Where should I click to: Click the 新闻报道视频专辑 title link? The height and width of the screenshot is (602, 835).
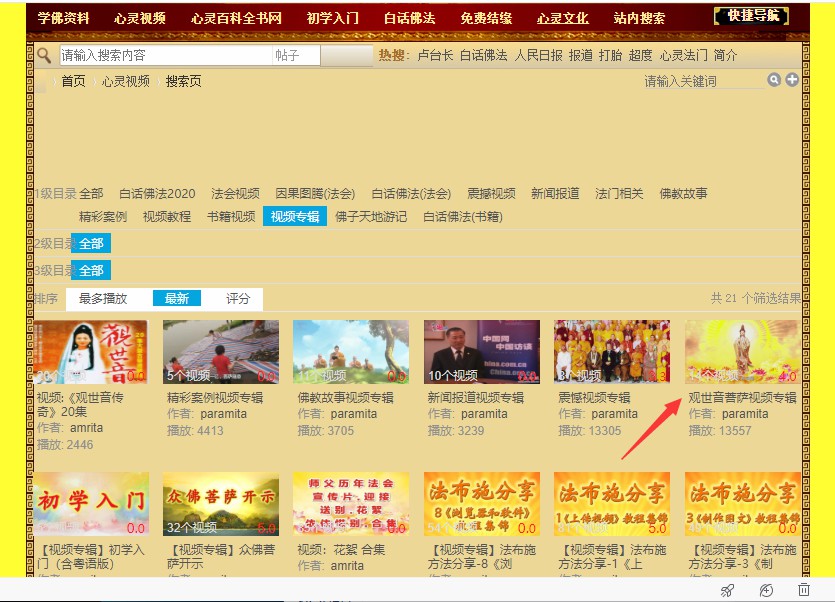coord(476,397)
